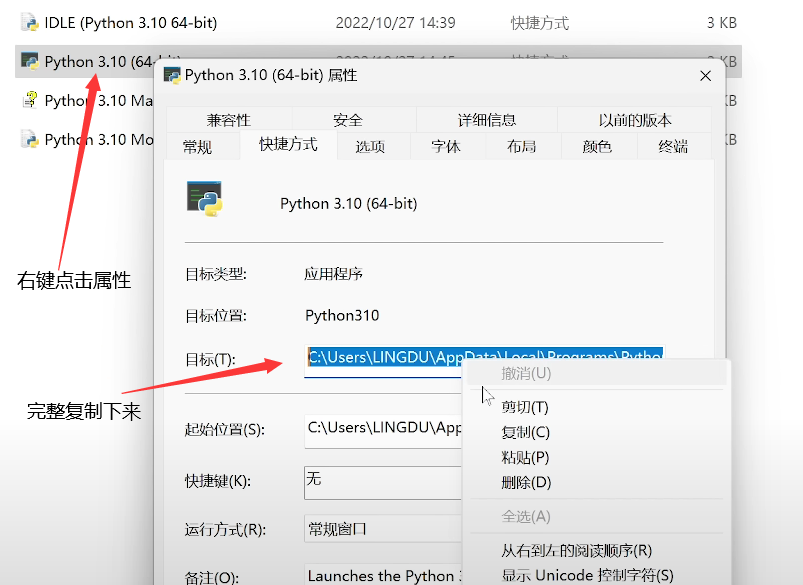This screenshot has width=803, height=585.
Task: Click the Python 3.10 Ma shortcut icon
Action: [29, 100]
